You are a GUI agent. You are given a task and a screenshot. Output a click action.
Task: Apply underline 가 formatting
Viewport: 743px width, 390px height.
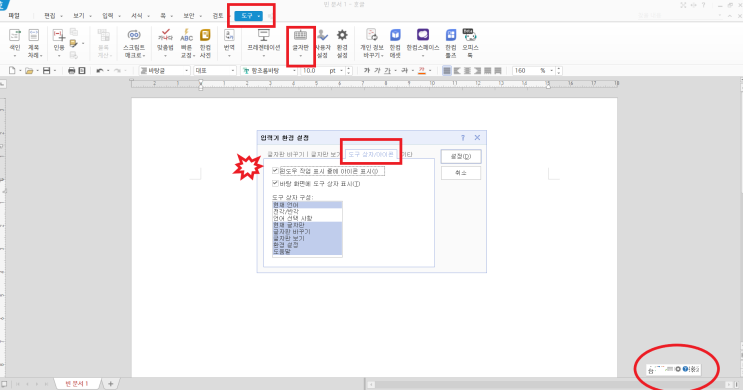click(x=388, y=71)
